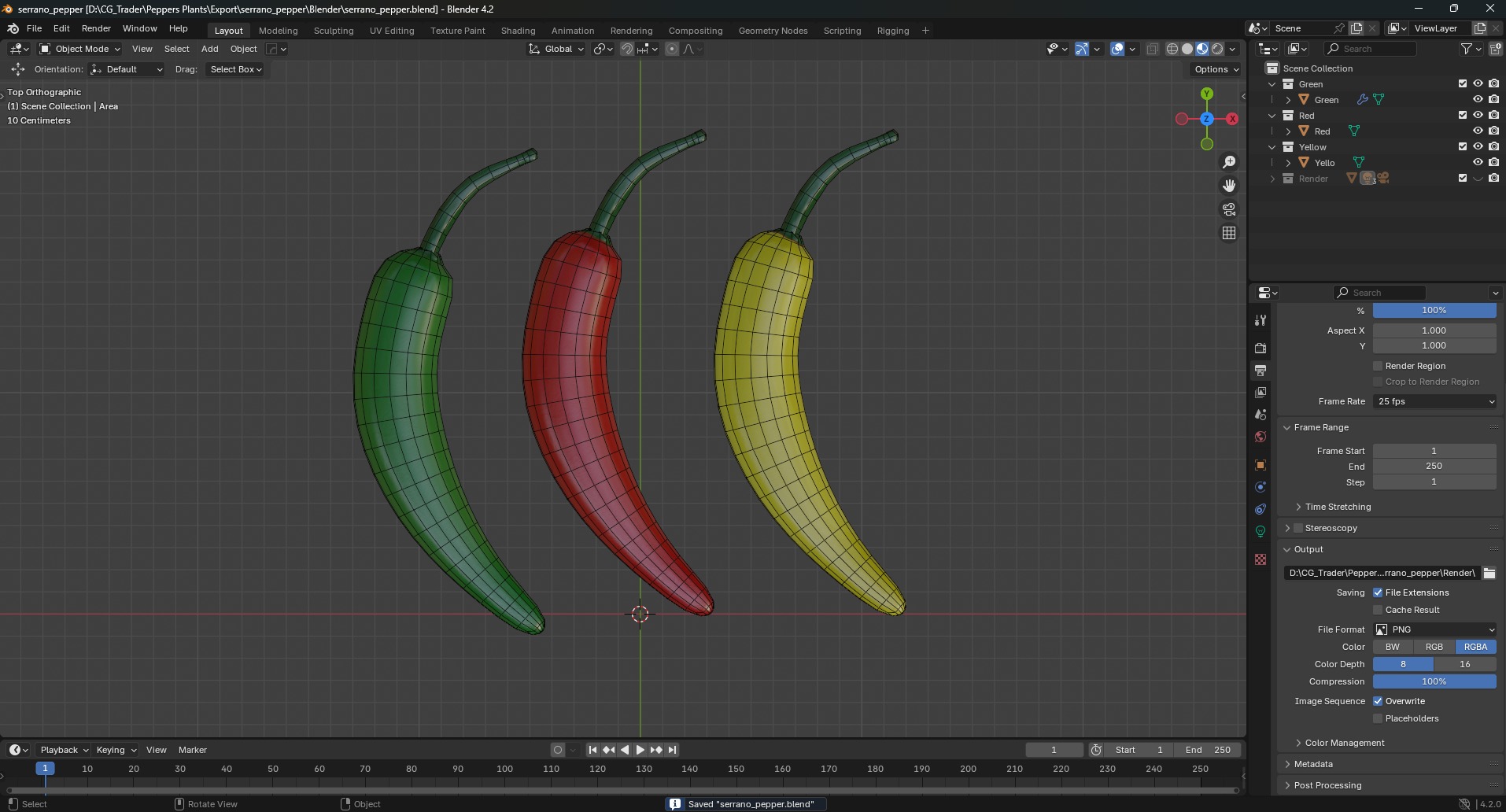Hide Green collection in viewport
1506x812 pixels.
(x=1478, y=83)
